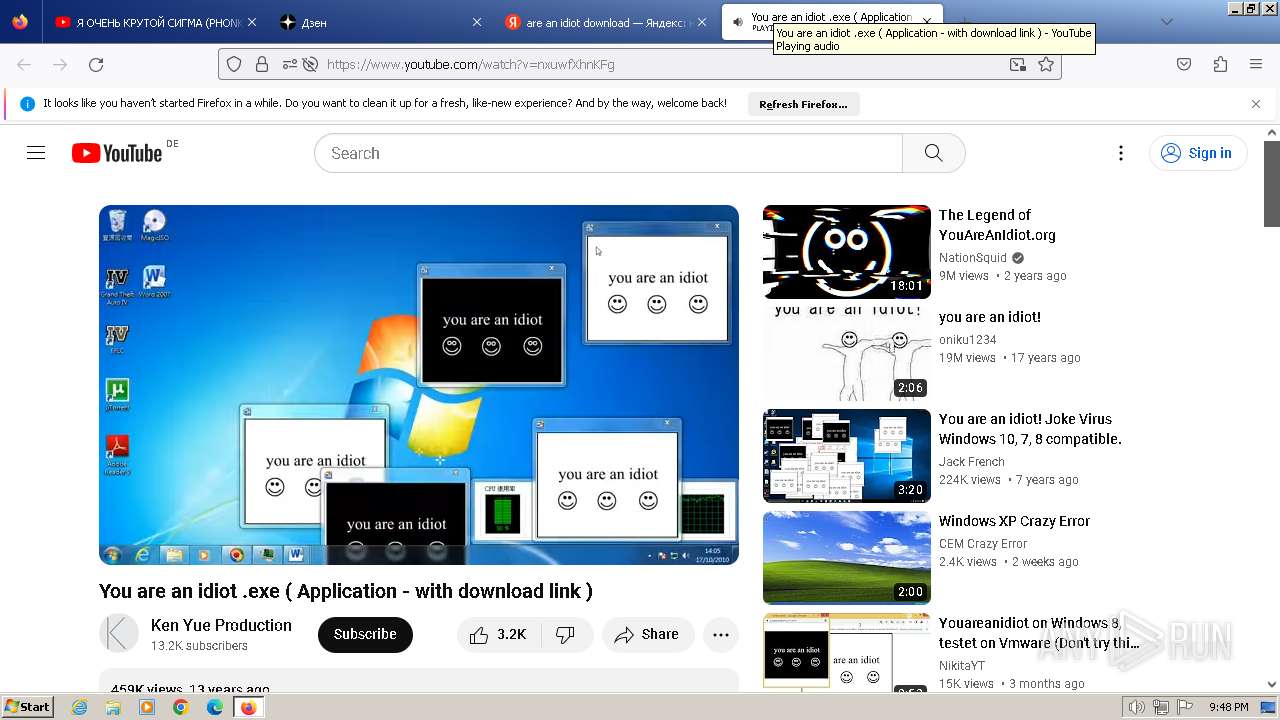
Task: Bookmark this page with the star
Action: 1046,64
